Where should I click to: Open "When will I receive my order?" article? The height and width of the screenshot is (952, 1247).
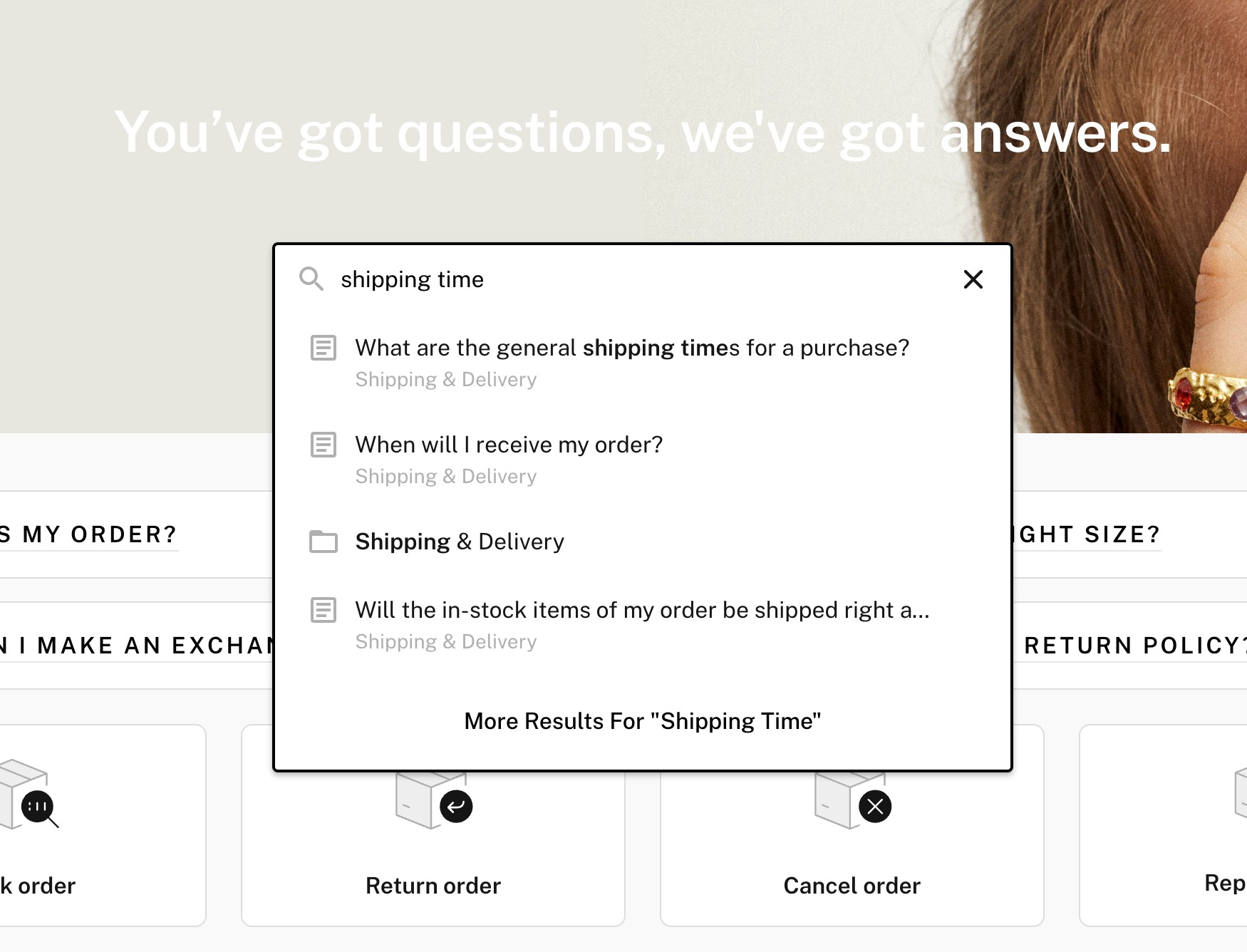coord(508,444)
